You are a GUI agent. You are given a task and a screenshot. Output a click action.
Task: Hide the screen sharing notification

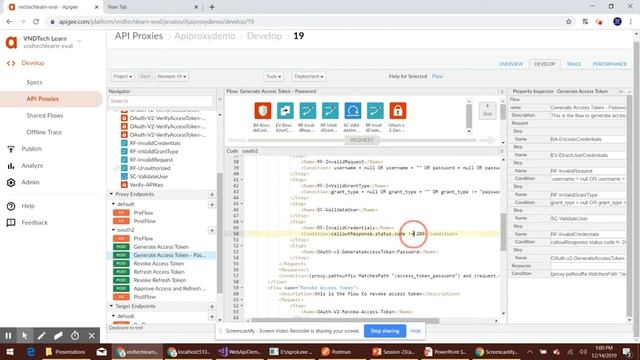[x=415, y=331]
